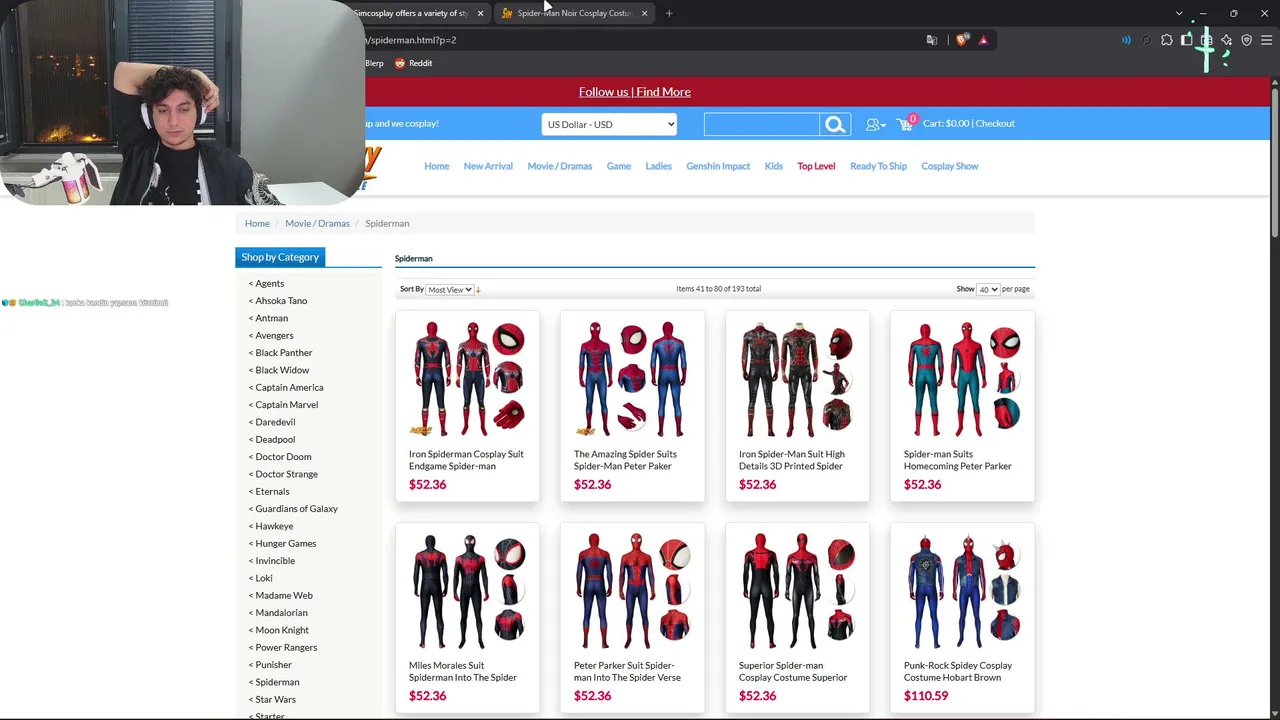The image size is (1280, 720).
Task: Open the Iron Spider-Man 3D Printed thumbnail
Action: click(x=797, y=379)
